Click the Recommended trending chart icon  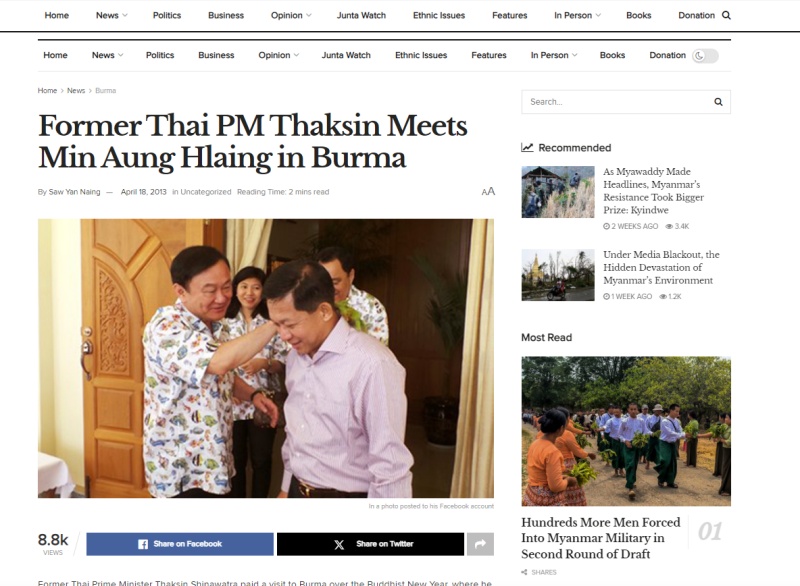(x=527, y=147)
